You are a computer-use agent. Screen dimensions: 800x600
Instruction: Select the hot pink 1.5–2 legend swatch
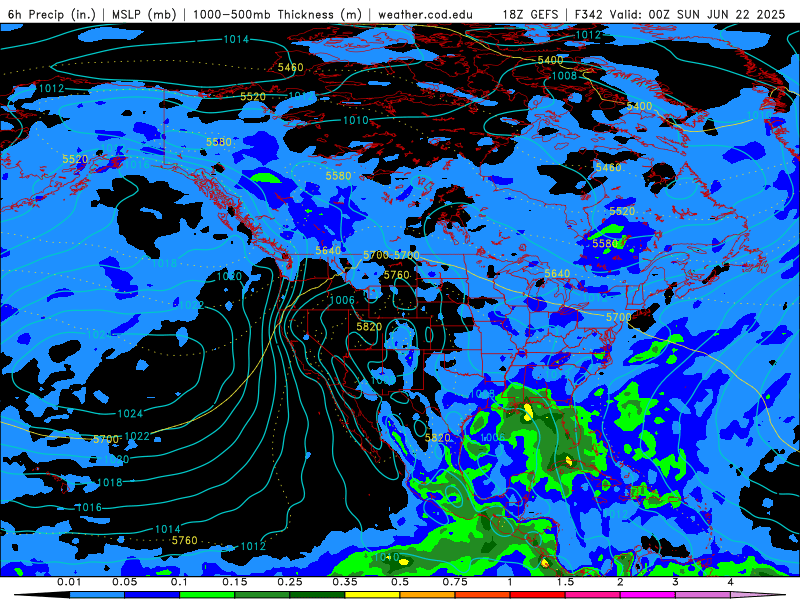coord(593,595)
